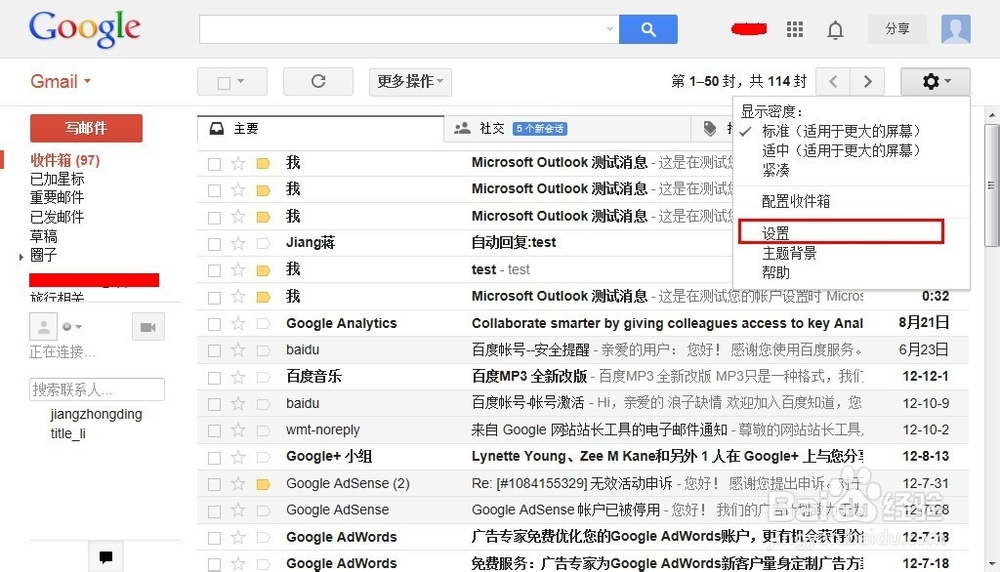Open the 已加星标 folder
1000x572 pixels.
click(57, 179)
